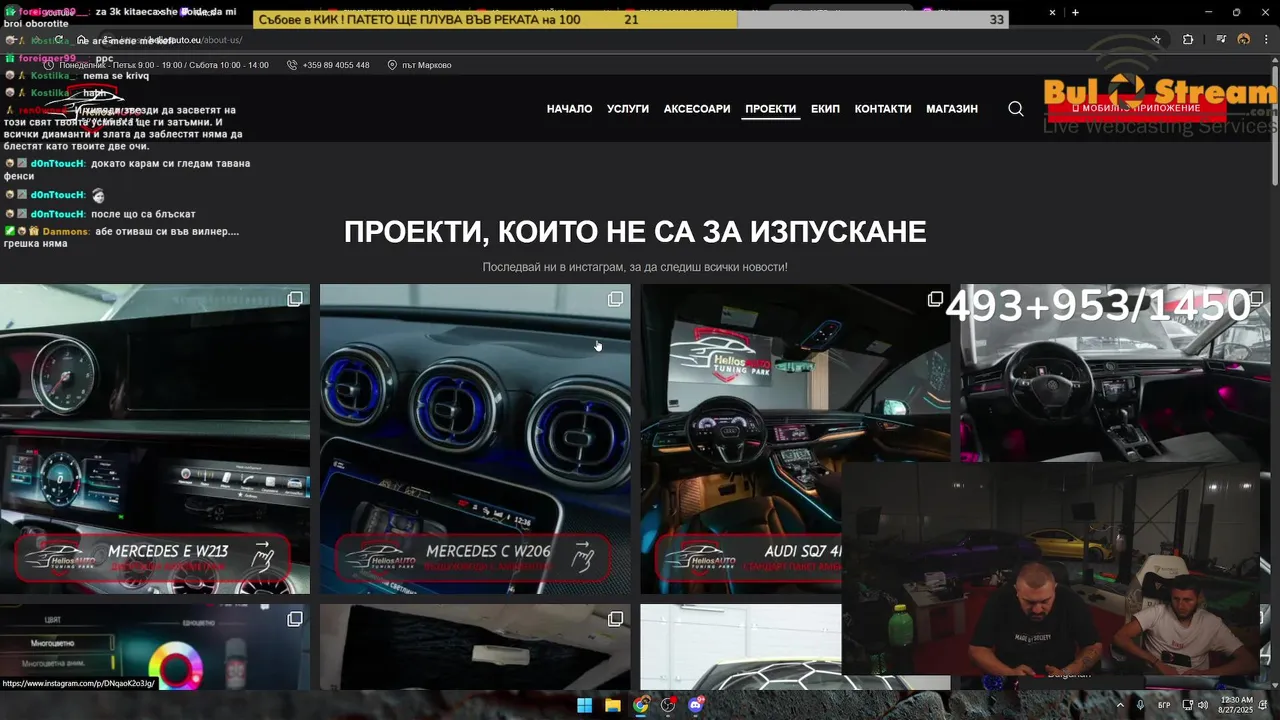Viewport: 1280px width, 720px height.
Task: Click the website search magnifier icon
Action: point(1016,109)
